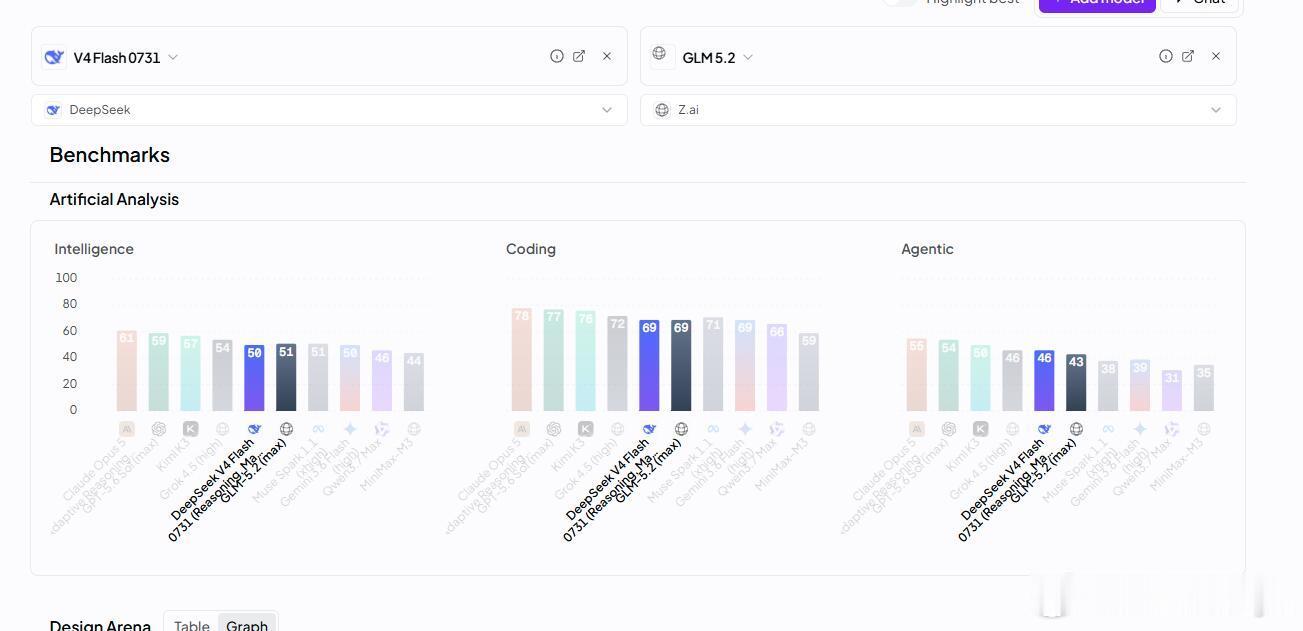Switch Design Arena to Table view
Viewport: 1303px width, 631px height.
pos(191,624)
